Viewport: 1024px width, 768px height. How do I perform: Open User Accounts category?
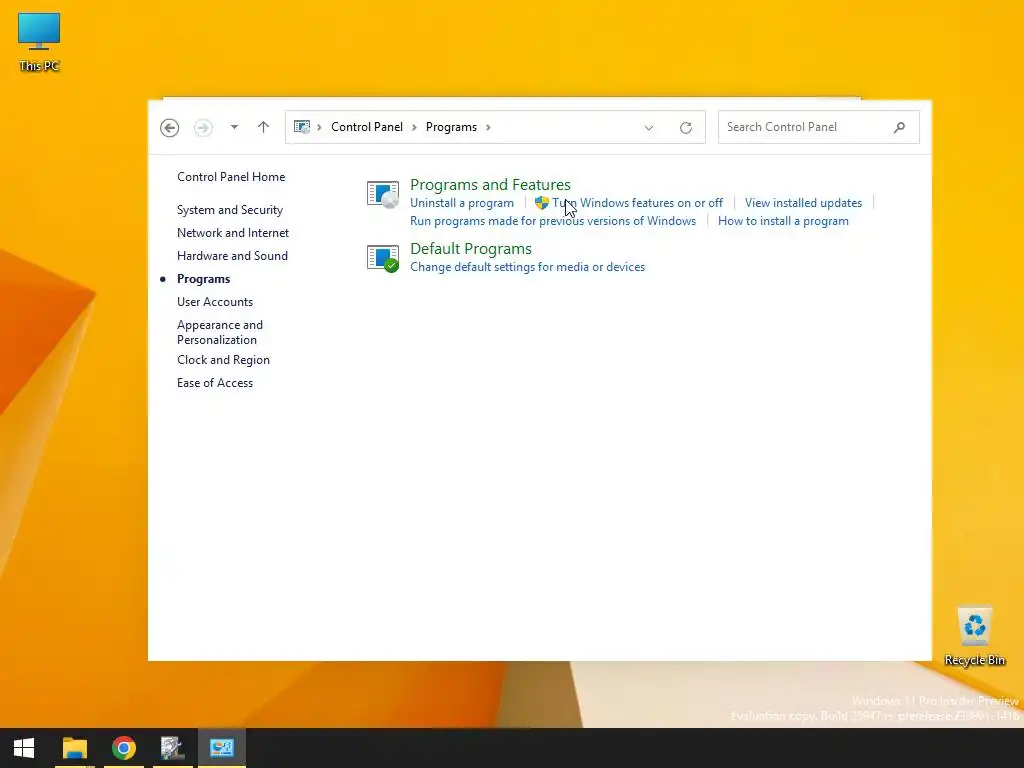click(215, 302)
